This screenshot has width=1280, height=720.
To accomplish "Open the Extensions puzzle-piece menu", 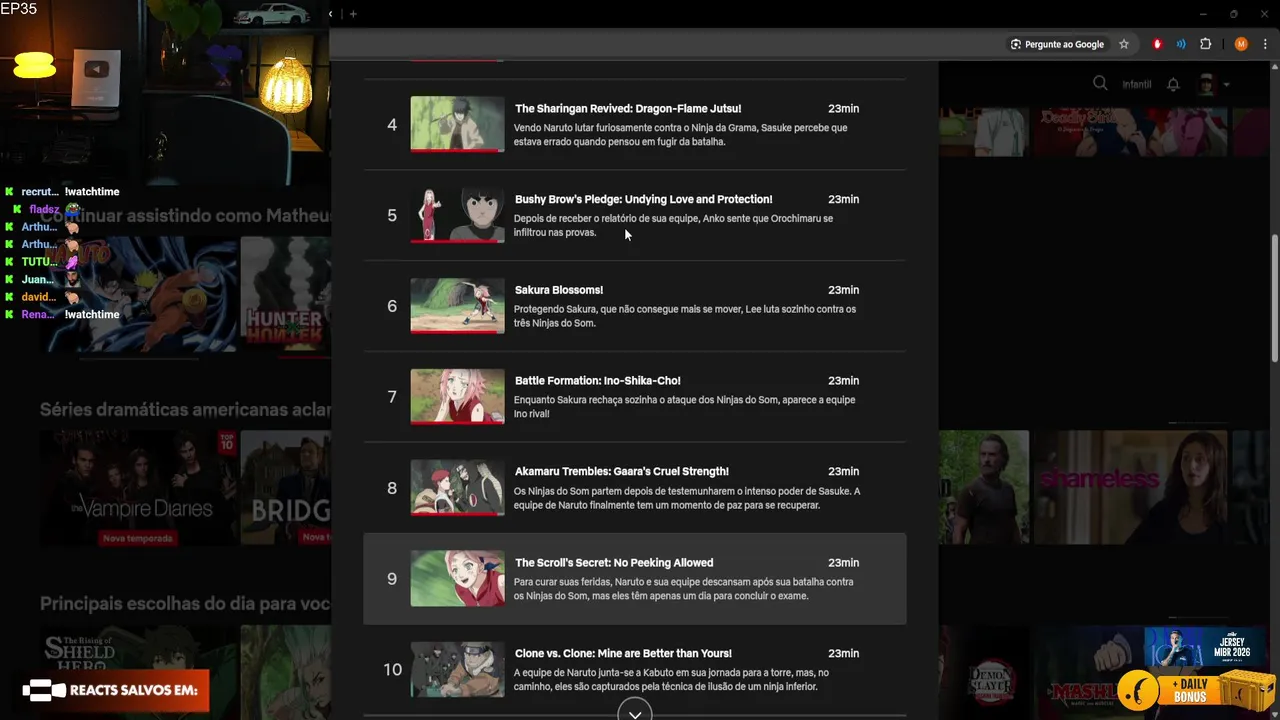I will click(x=1205, y=44).
